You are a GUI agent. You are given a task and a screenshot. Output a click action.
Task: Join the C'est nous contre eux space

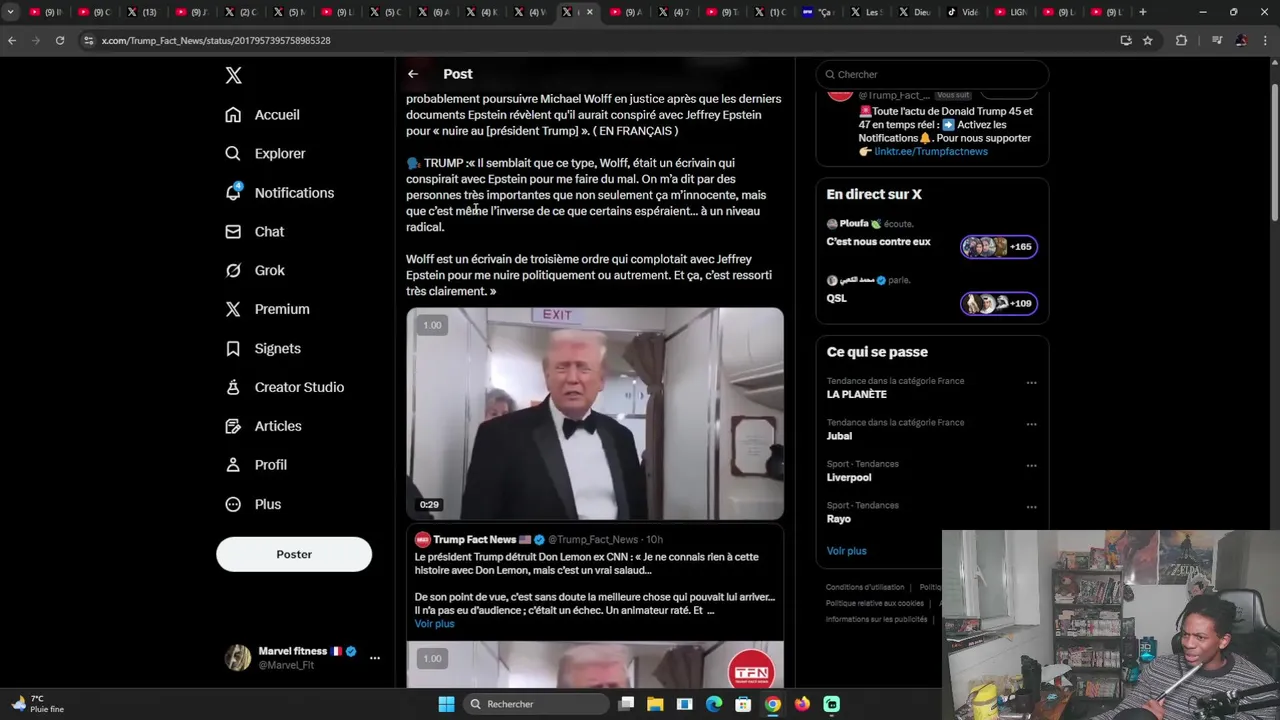coord(878,242)
